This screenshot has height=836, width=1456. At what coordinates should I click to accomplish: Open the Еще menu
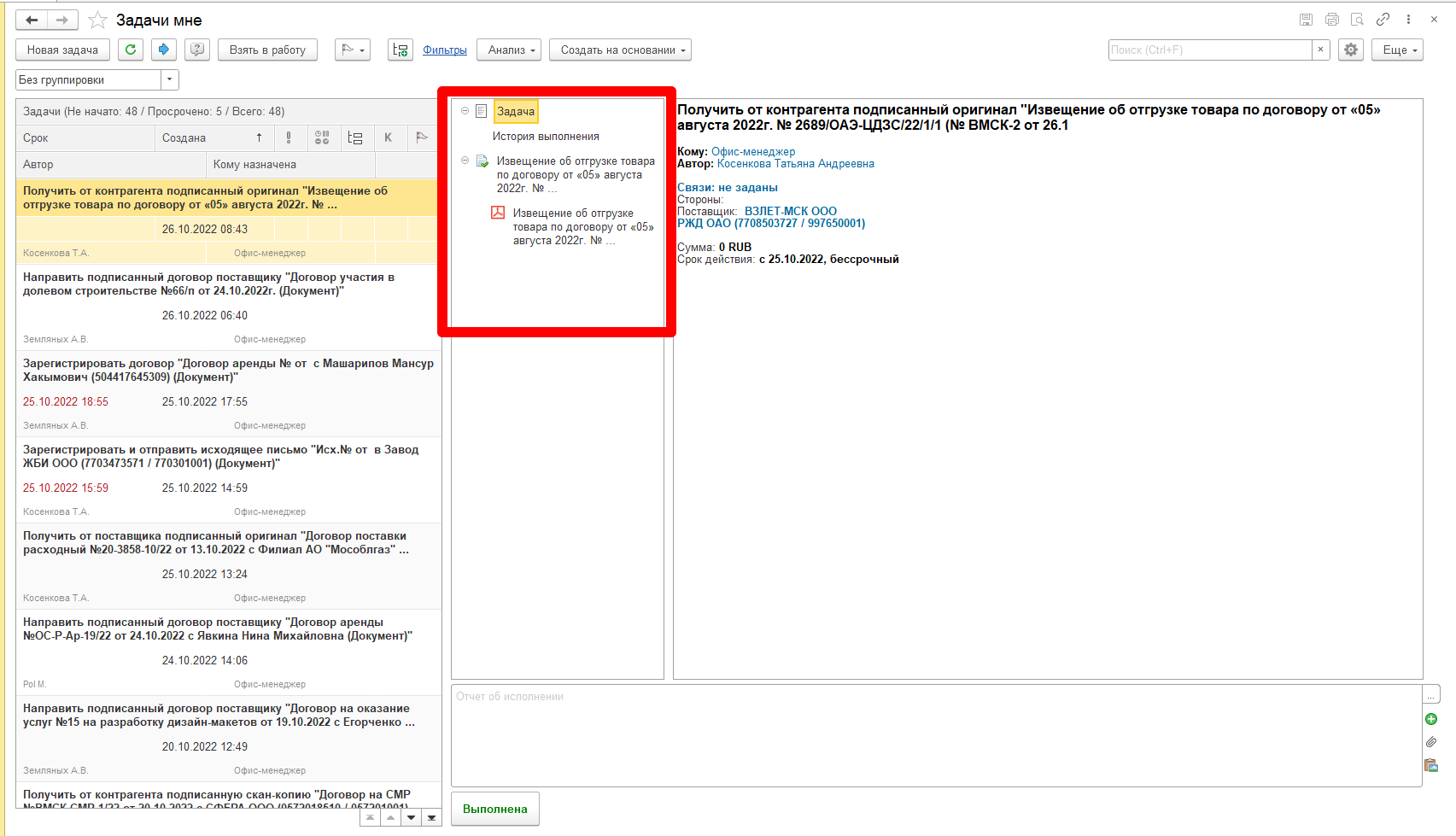click(x=1398, y=50)
